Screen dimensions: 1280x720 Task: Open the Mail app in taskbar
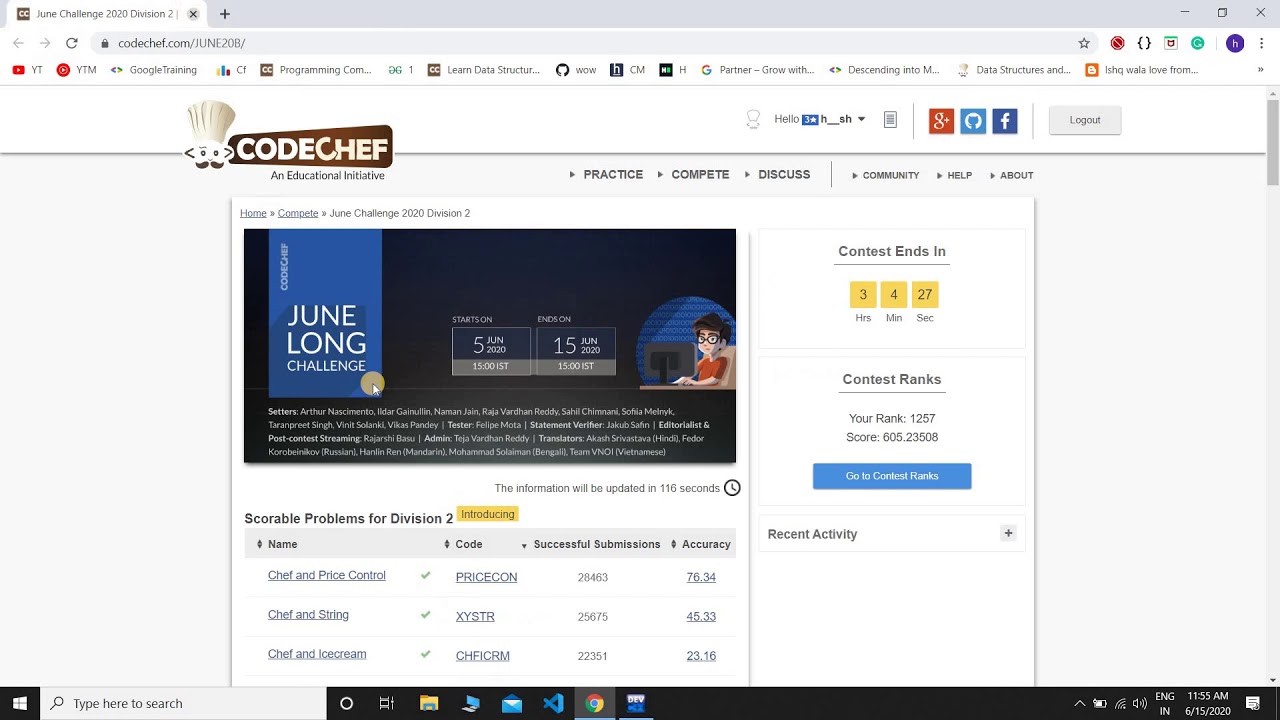coord(512,703)
